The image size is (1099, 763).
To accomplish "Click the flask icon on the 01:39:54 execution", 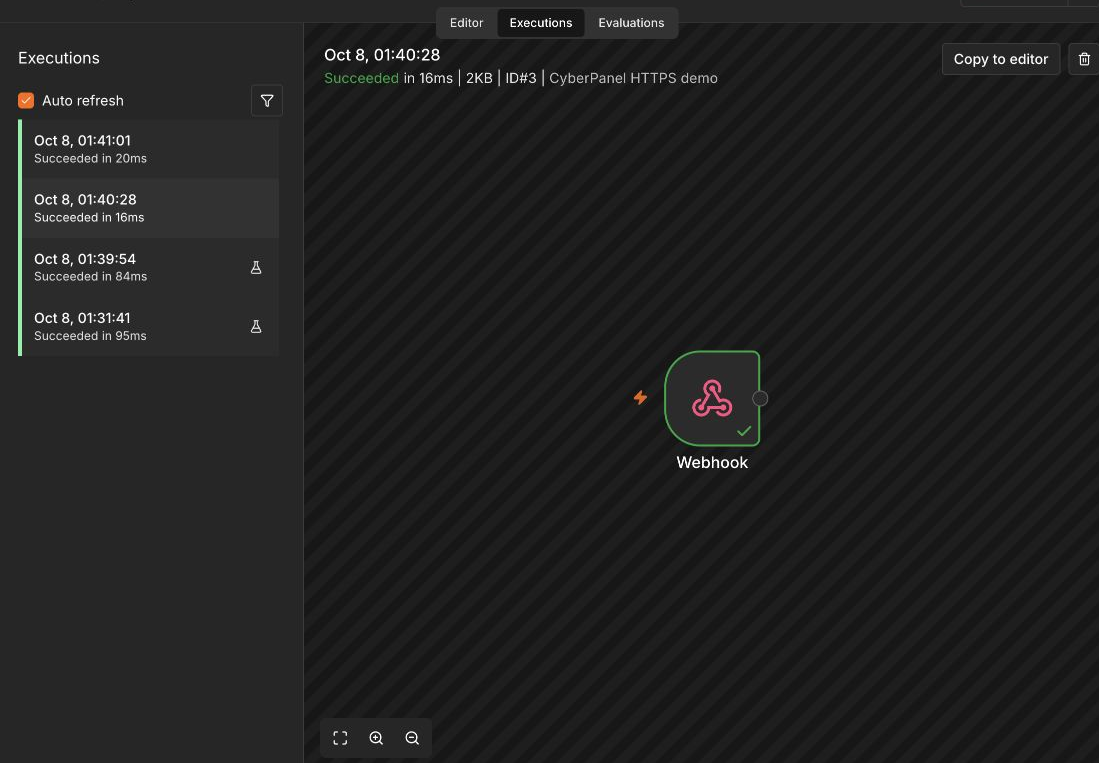I will pos(256,268).
